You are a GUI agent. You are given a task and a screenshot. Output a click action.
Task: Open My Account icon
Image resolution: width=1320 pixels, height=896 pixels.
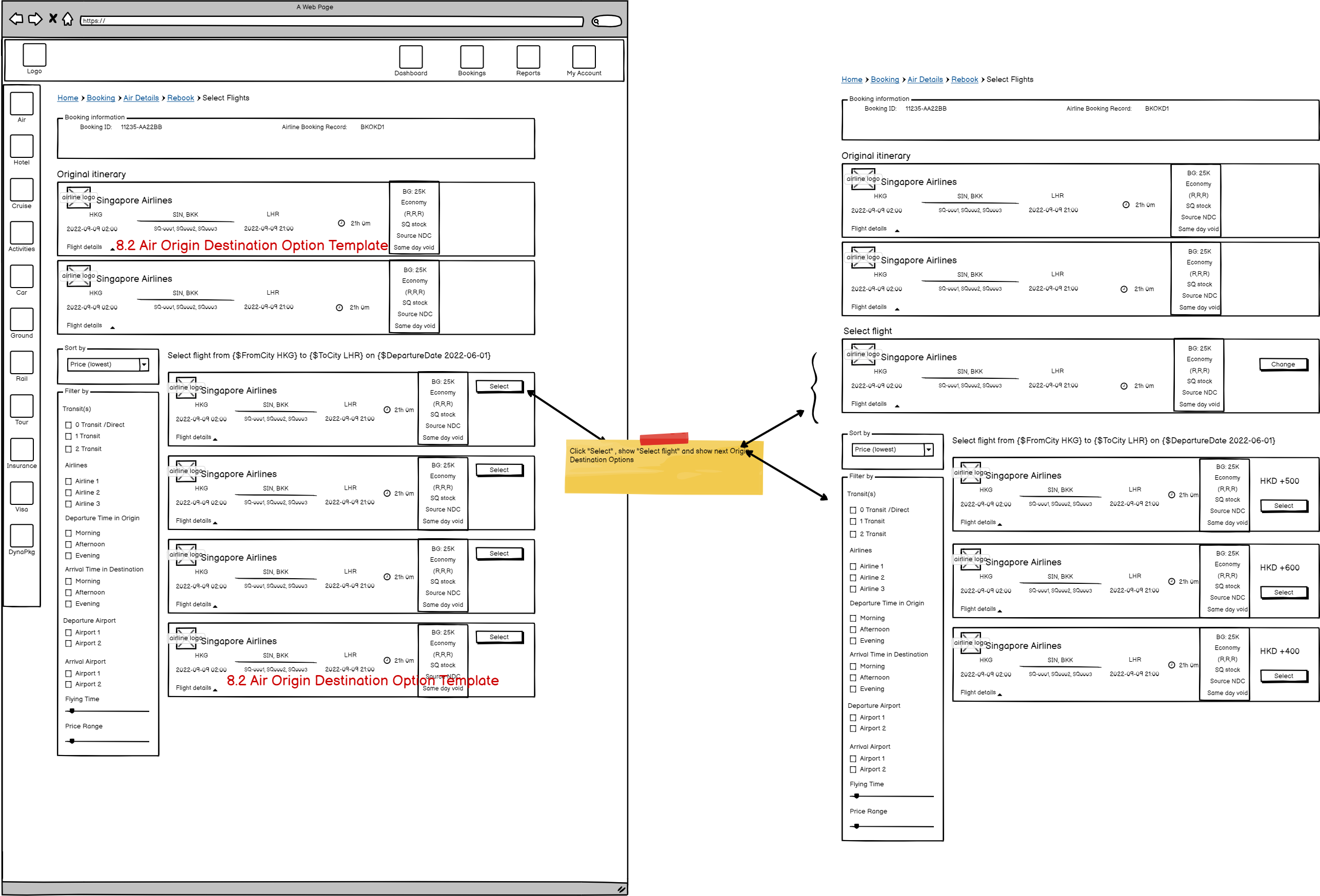coord(583,57)
